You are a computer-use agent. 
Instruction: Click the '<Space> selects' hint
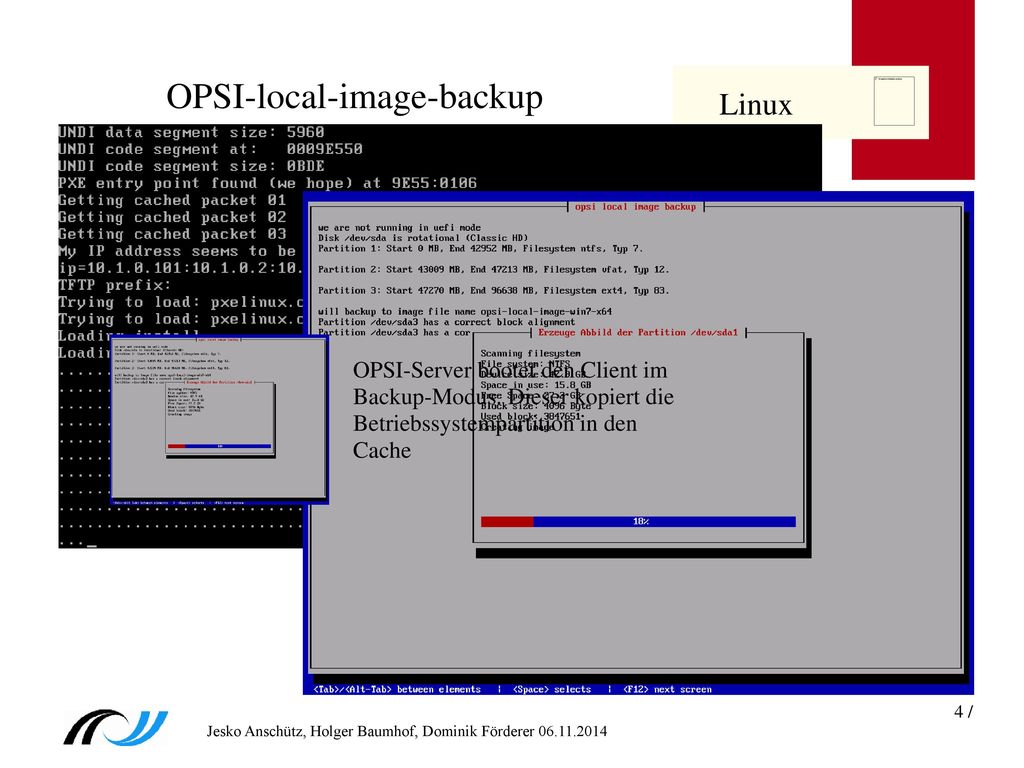(552, 689)
